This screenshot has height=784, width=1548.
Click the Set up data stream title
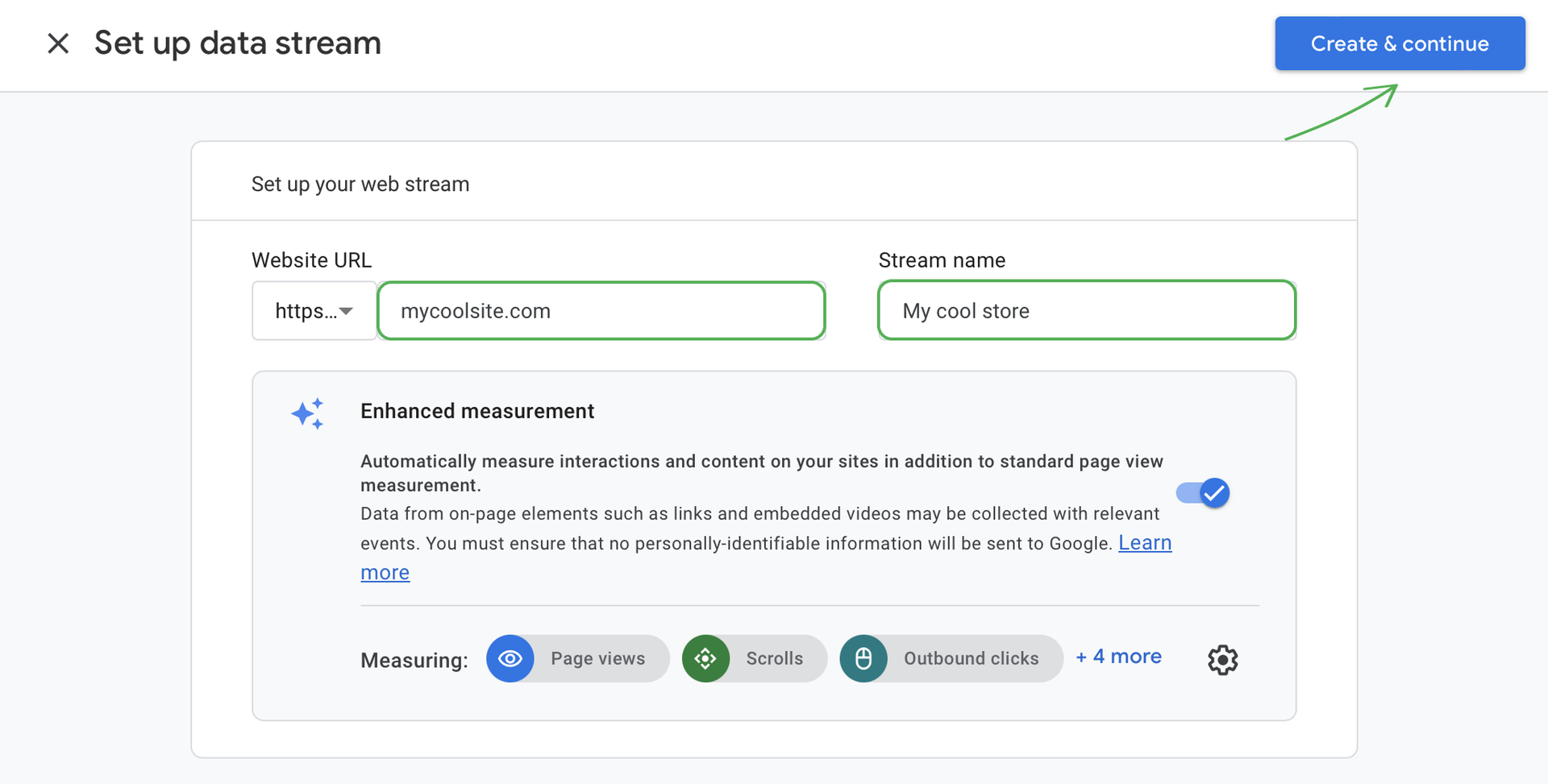(237, 44)
